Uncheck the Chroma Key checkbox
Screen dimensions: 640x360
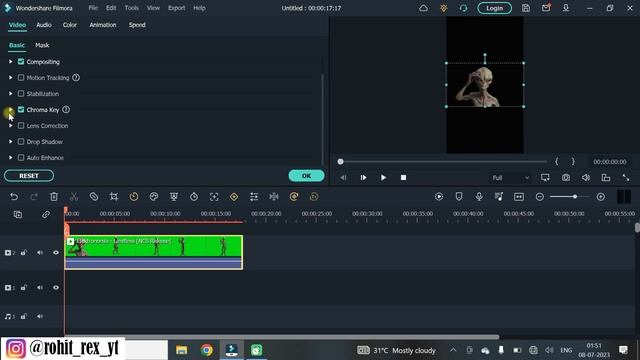click(x=21, y=109)
